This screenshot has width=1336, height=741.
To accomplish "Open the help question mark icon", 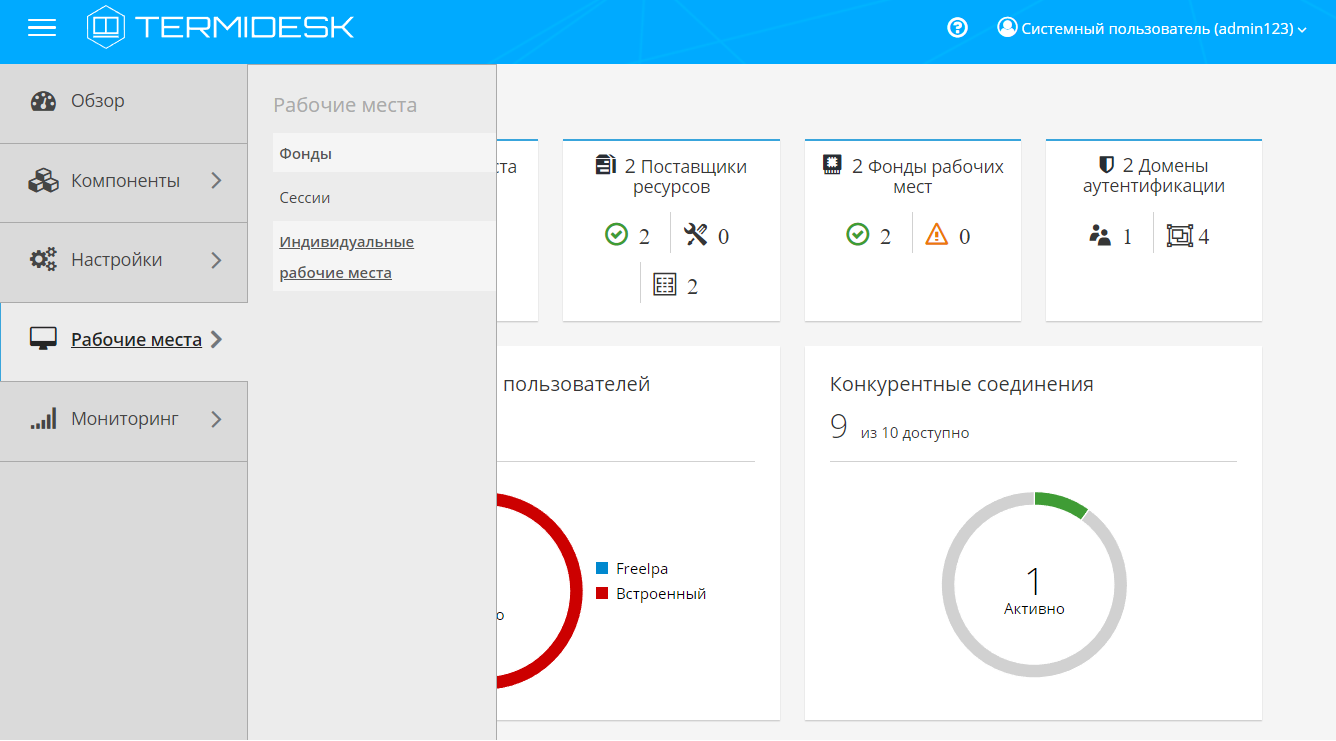I will 957,28.
